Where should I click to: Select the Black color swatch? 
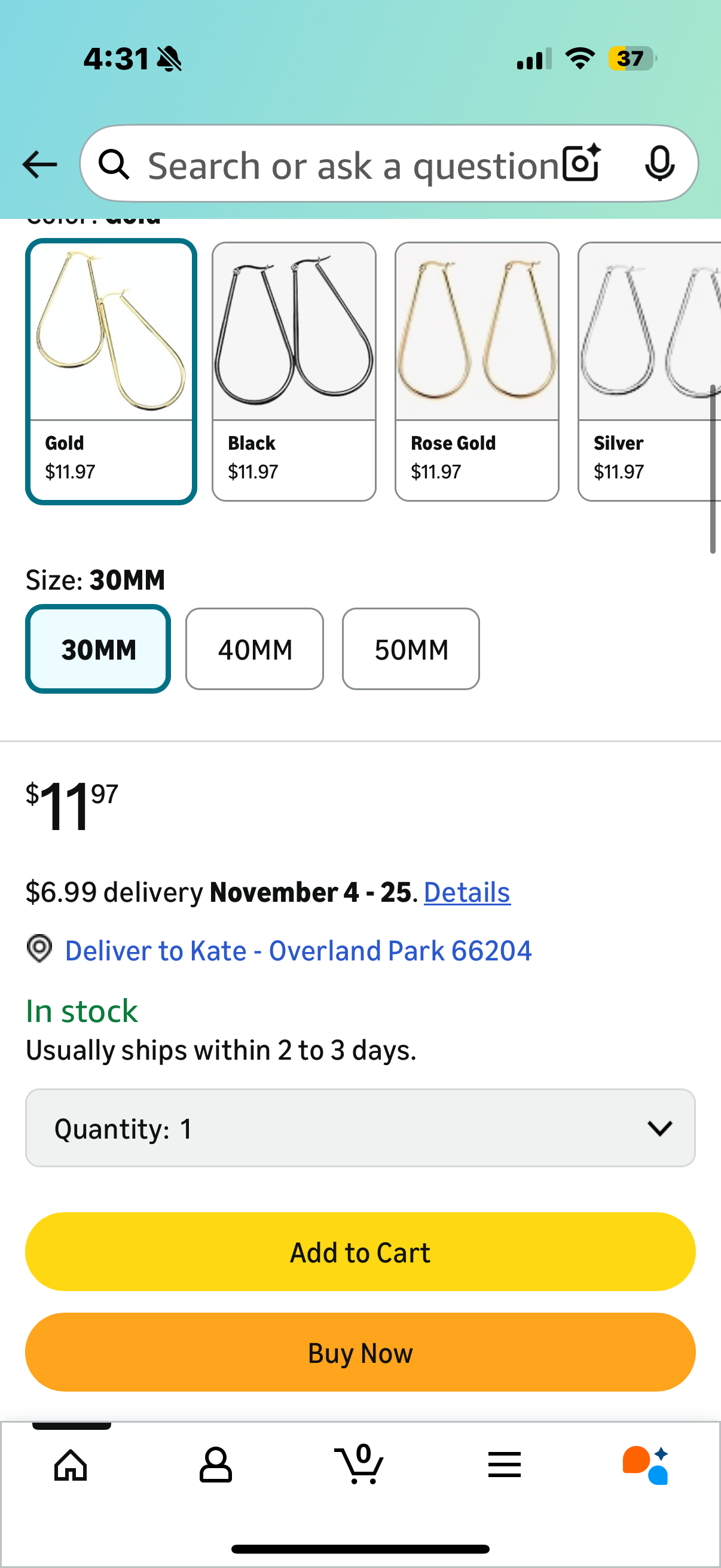point(294,371)
